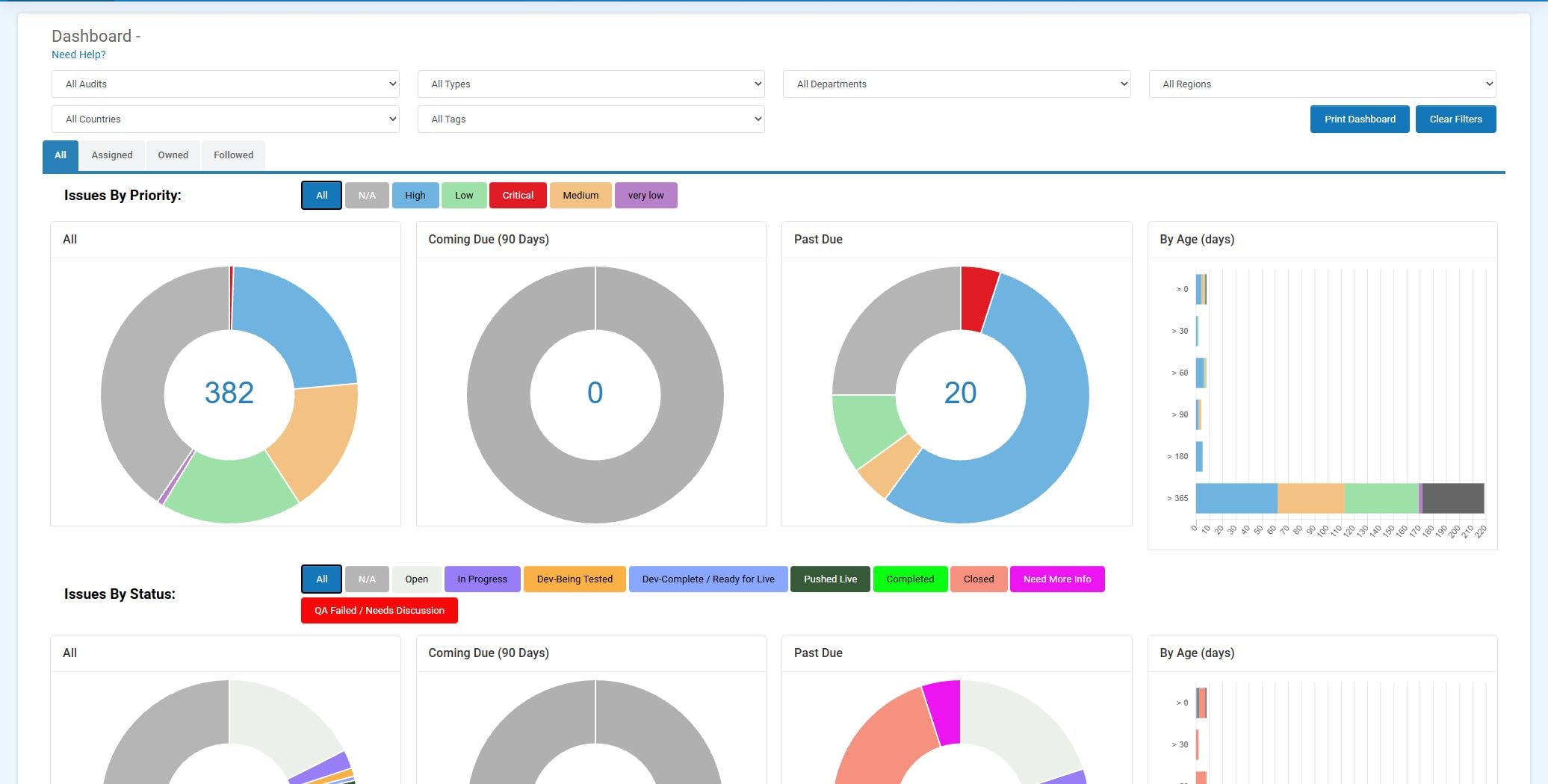Filter issues by In Progress status
Viewport: 1548px width, 784px height.
point(482,579)
